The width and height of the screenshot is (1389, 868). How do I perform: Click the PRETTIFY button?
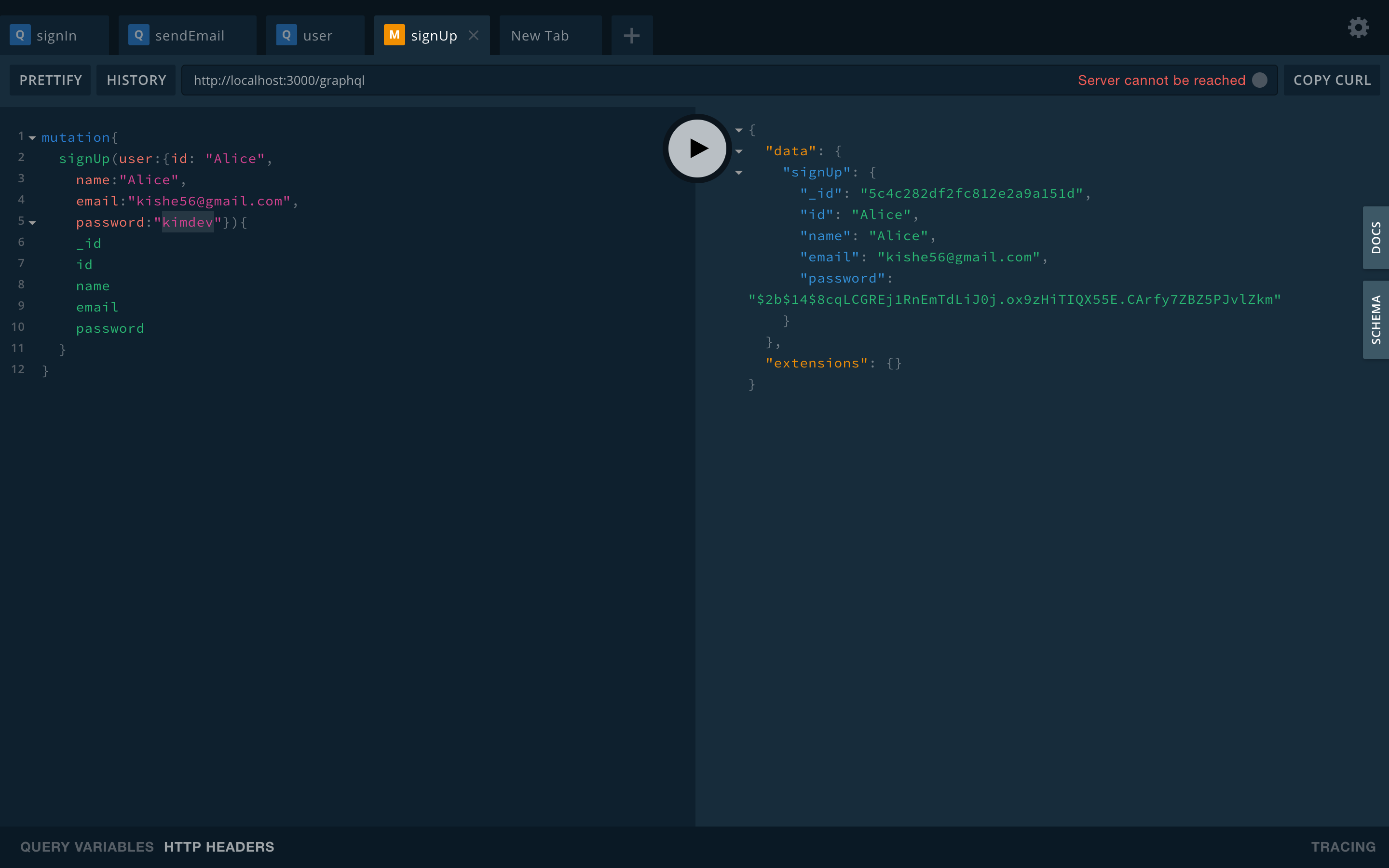(50, 80)
